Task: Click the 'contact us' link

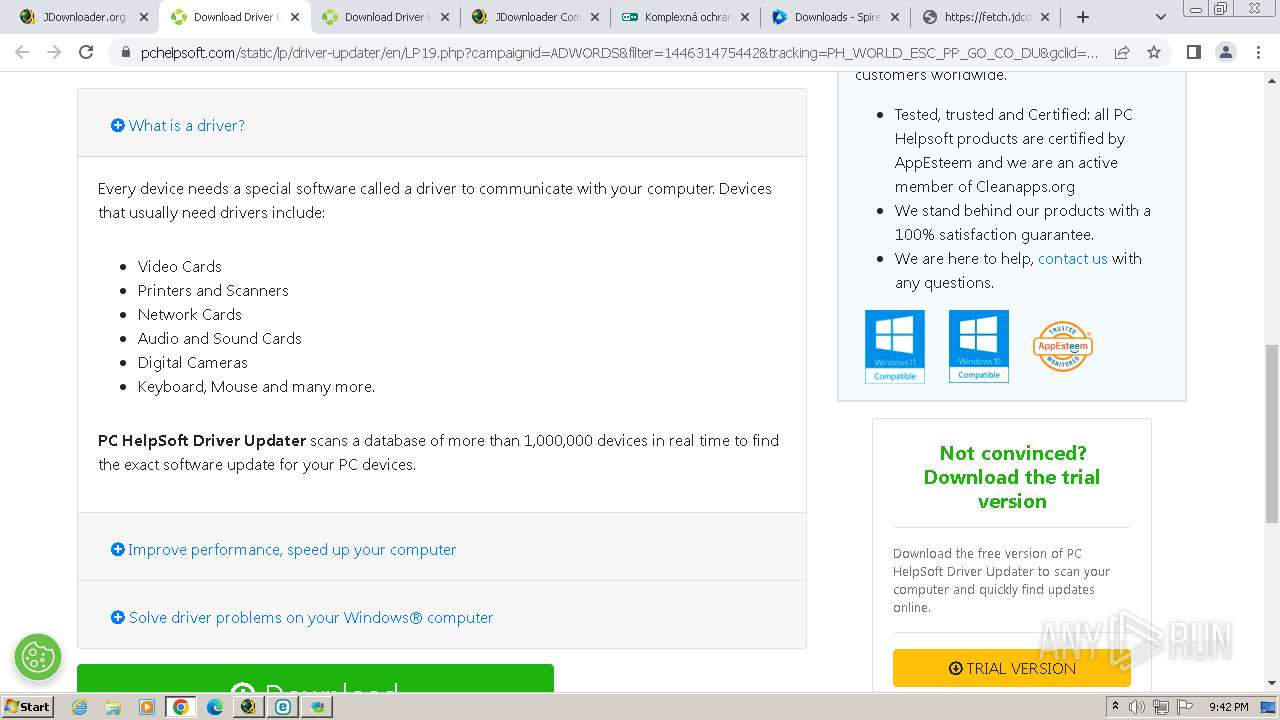Action: (1072, 258)
